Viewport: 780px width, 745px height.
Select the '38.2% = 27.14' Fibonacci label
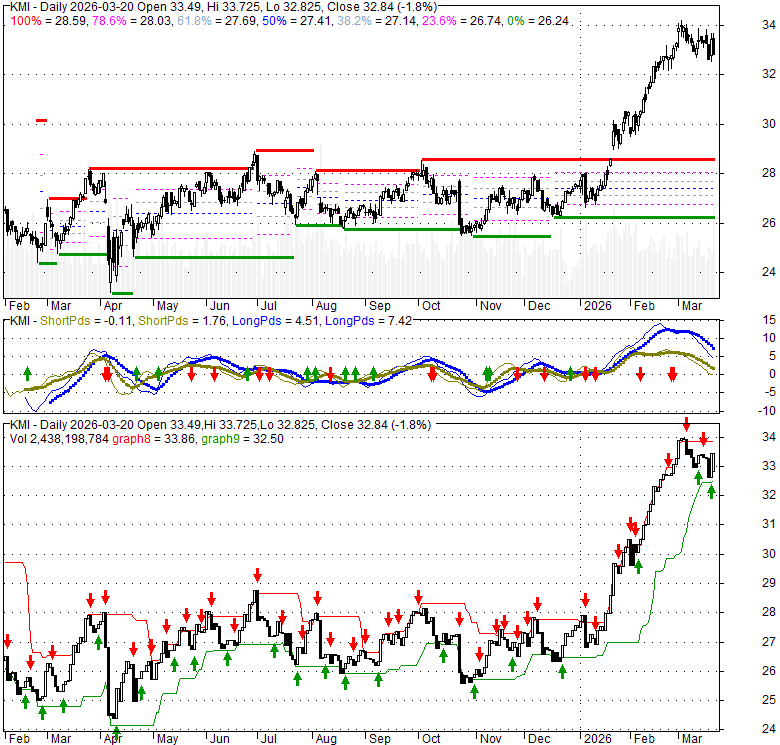[x=377, y=21]
